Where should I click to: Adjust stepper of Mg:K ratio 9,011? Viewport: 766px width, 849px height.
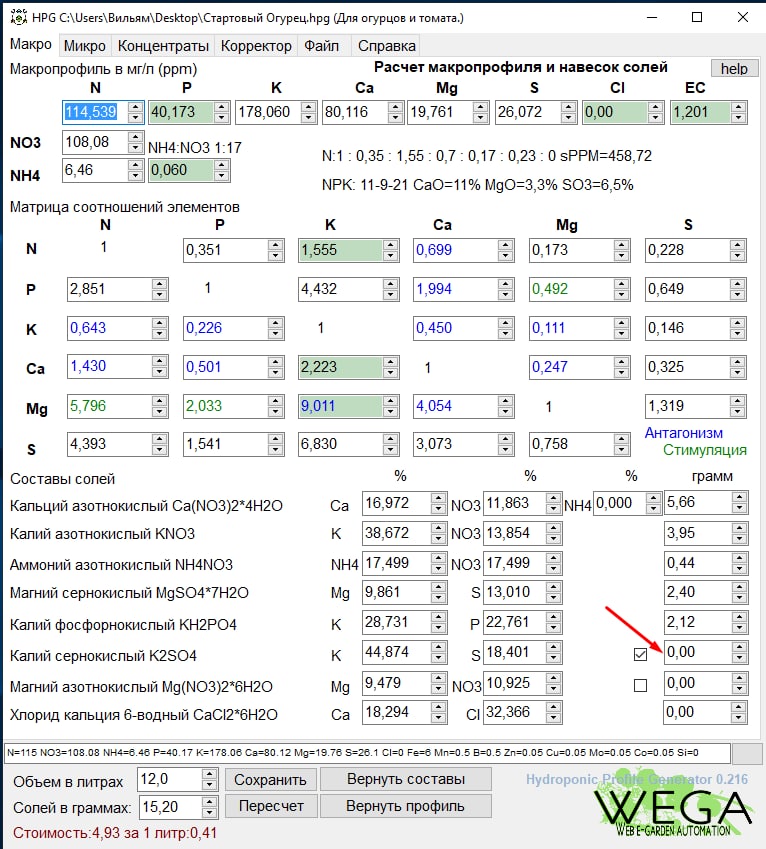391,406
